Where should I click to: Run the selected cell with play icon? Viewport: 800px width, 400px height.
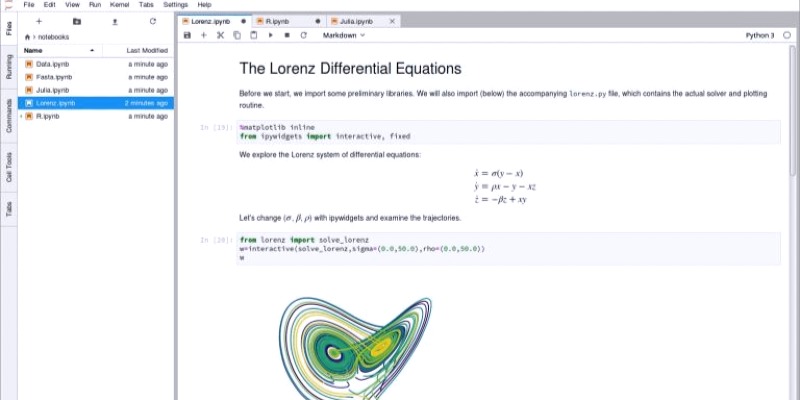(270, 35)
